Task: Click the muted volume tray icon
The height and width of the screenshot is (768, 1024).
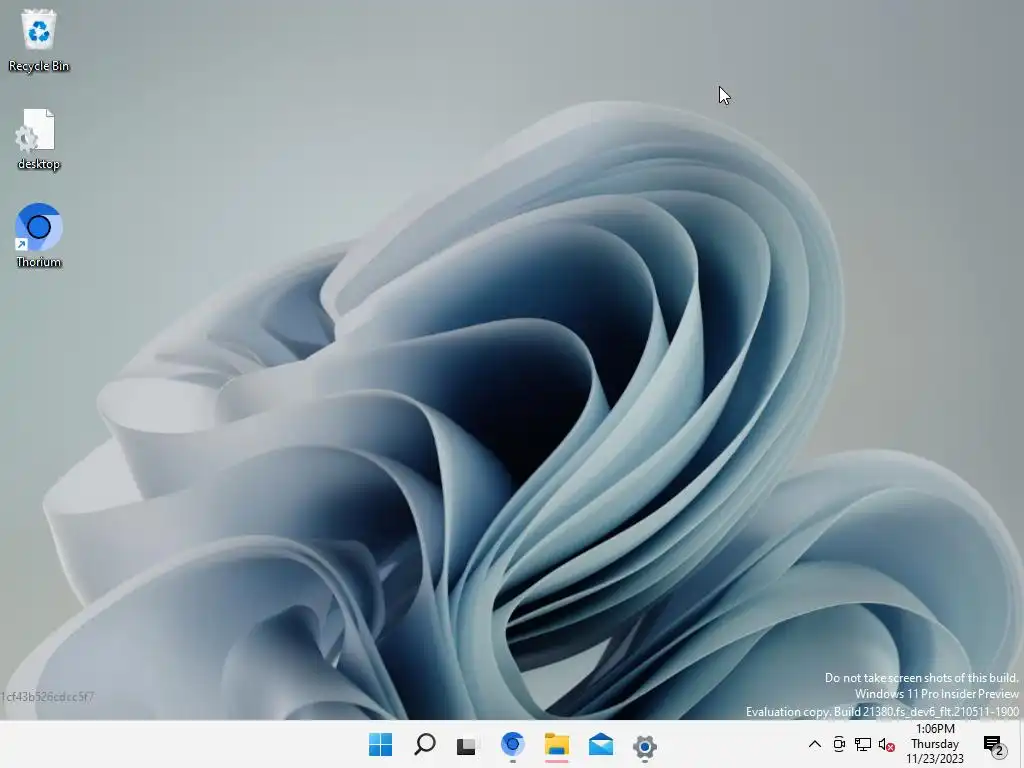Action: [886, 744]
